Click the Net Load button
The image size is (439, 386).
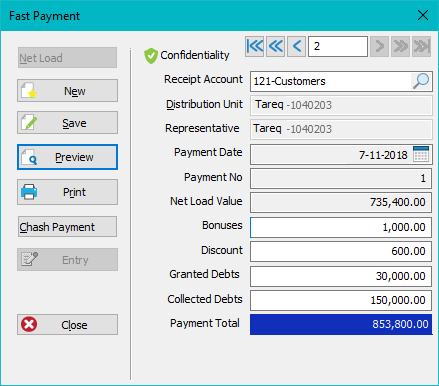[67, 58]
